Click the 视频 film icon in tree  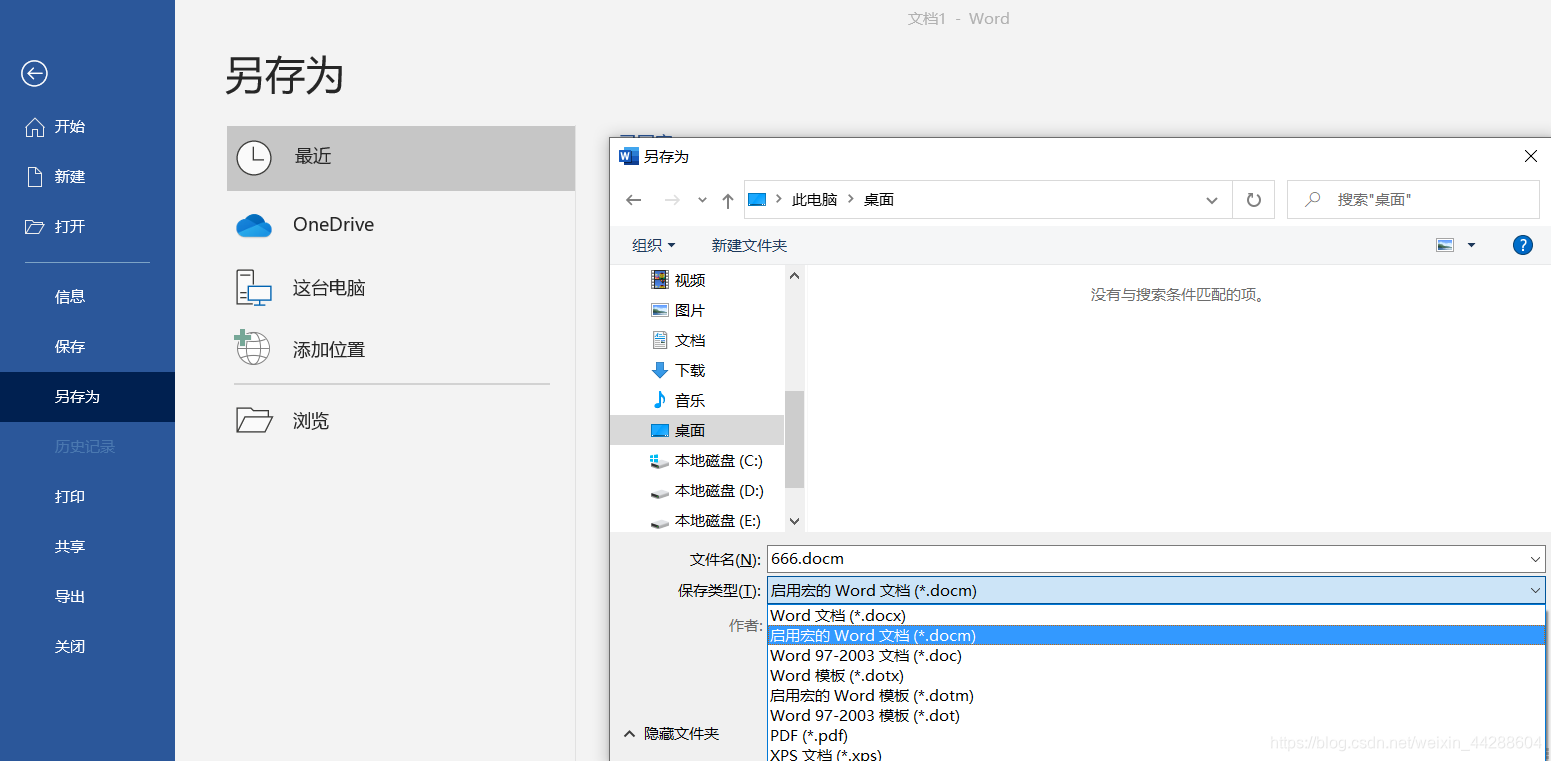(x=659, y=280)
